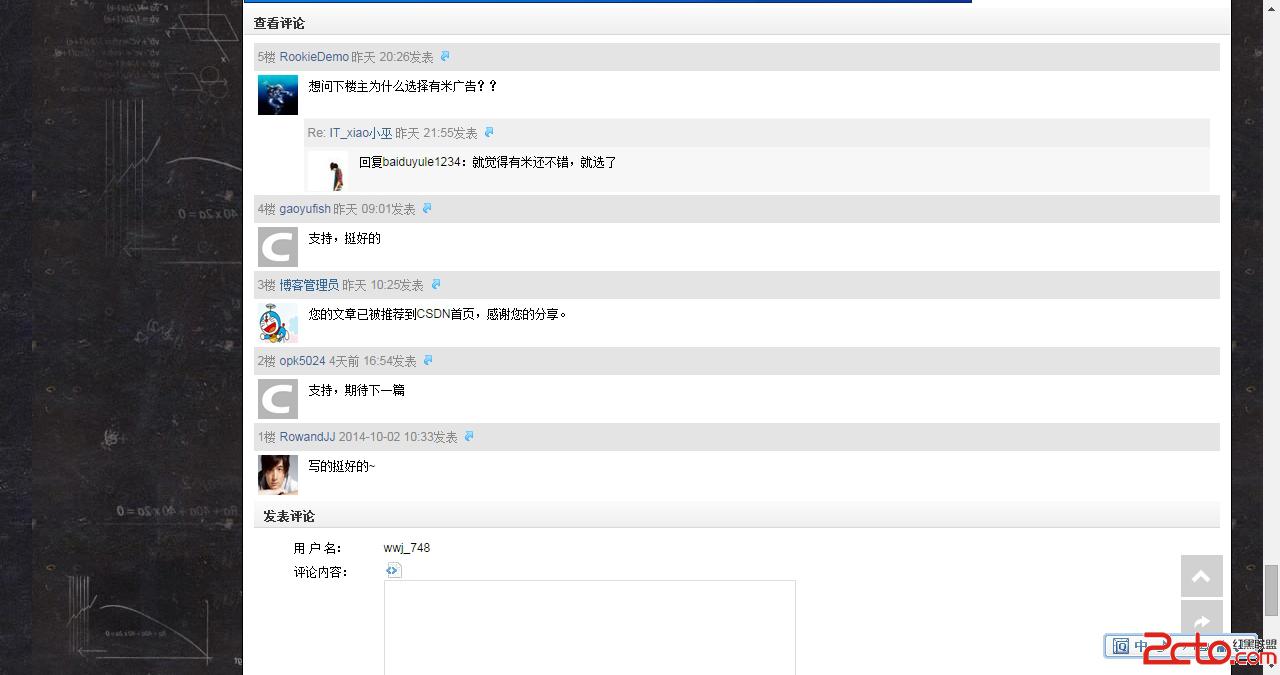1280x675 pixels.
Task: Click reply icon beside RookieDemo's comment header
Action: click(x=445, y=57)
